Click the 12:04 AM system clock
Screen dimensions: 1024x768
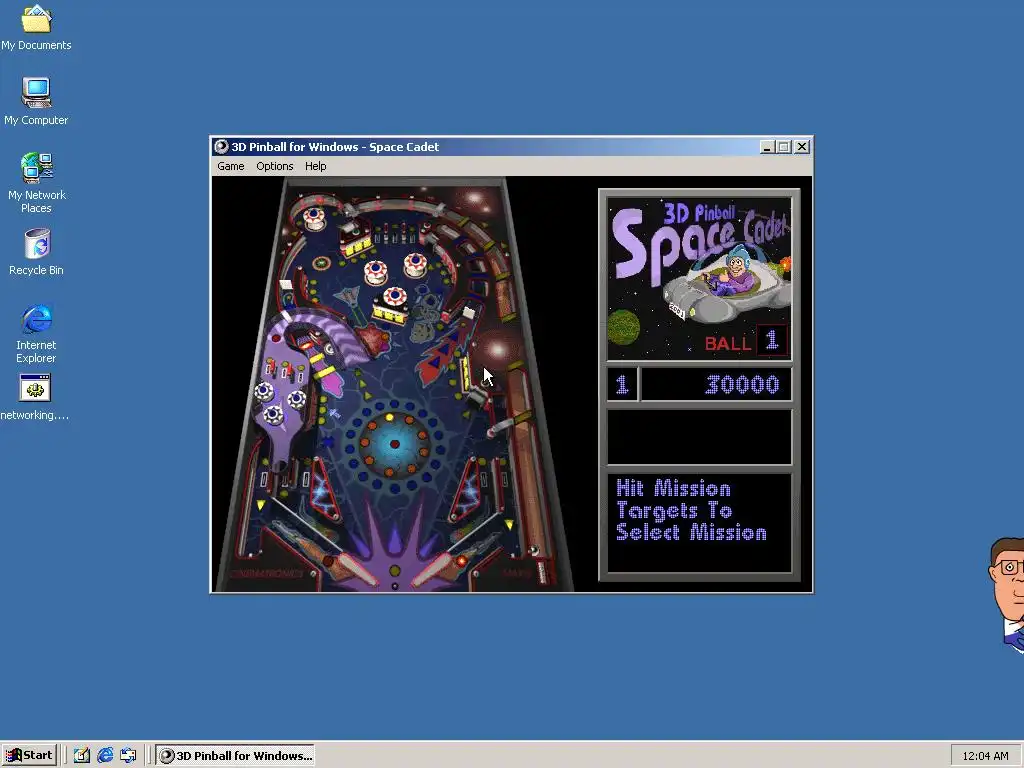coord(985,756)
